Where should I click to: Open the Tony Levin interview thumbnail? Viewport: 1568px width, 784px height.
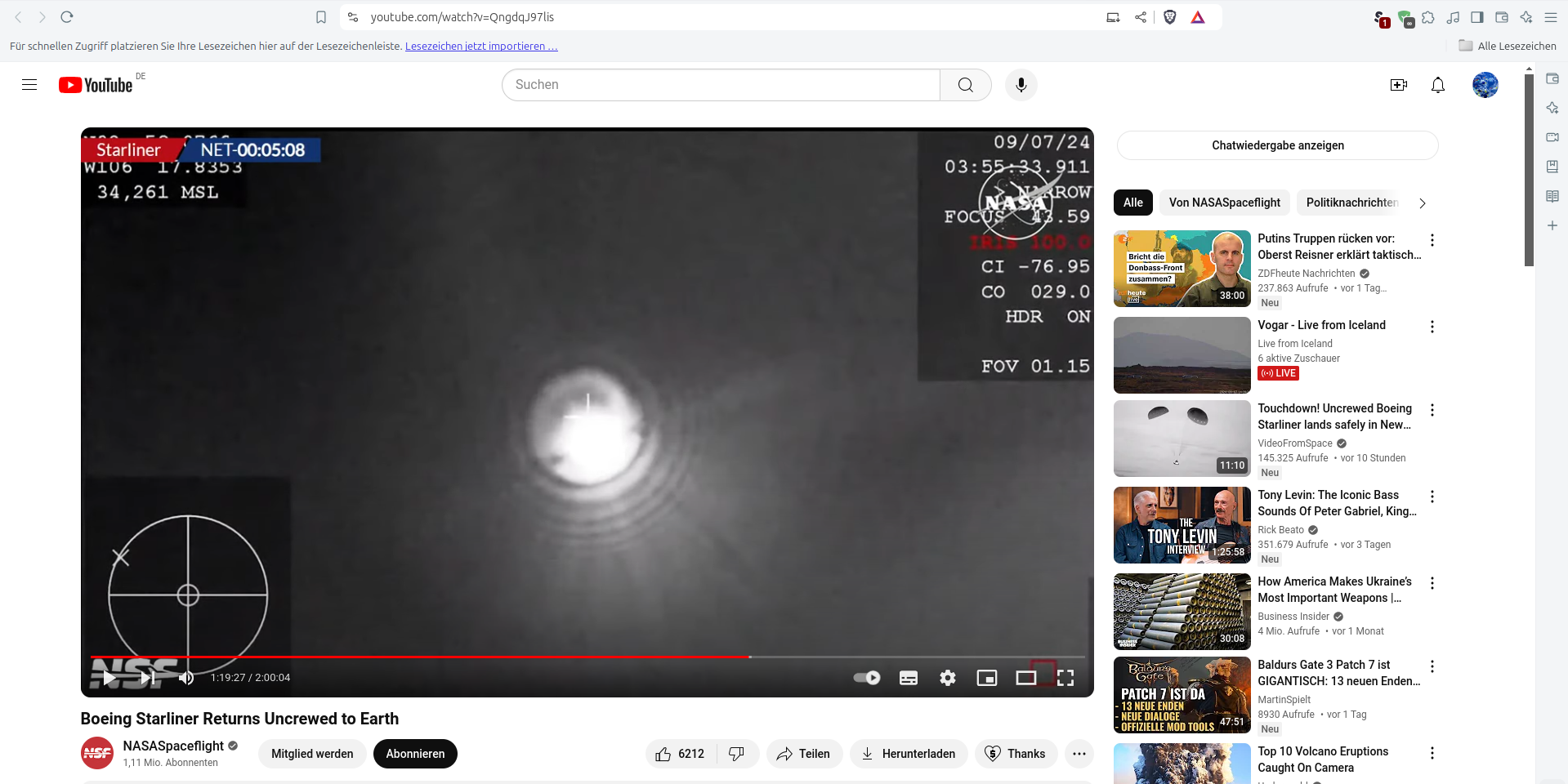(1182, 525)
